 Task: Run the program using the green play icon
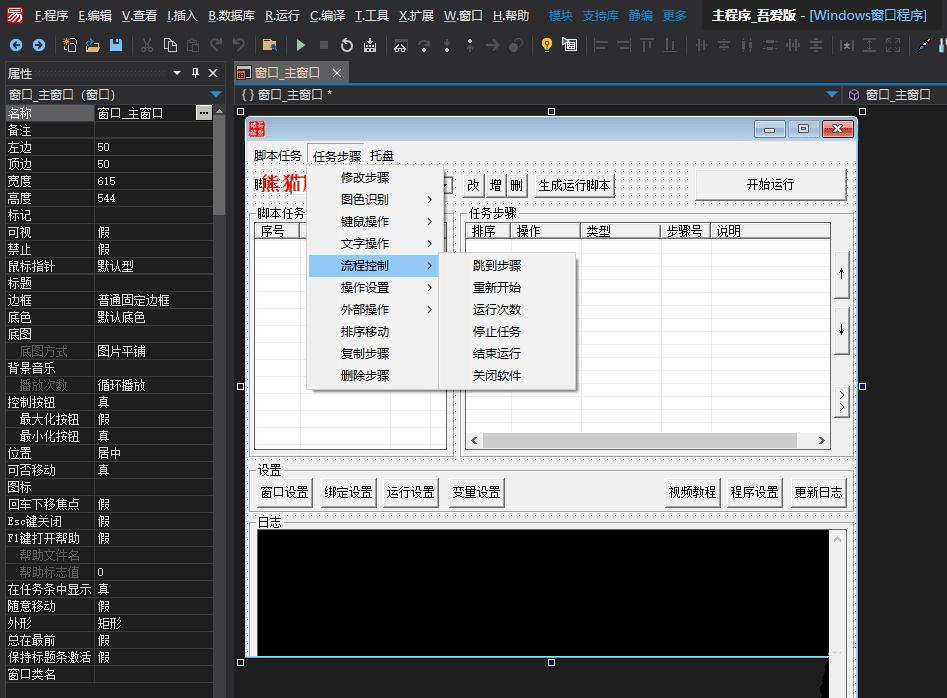302,45
